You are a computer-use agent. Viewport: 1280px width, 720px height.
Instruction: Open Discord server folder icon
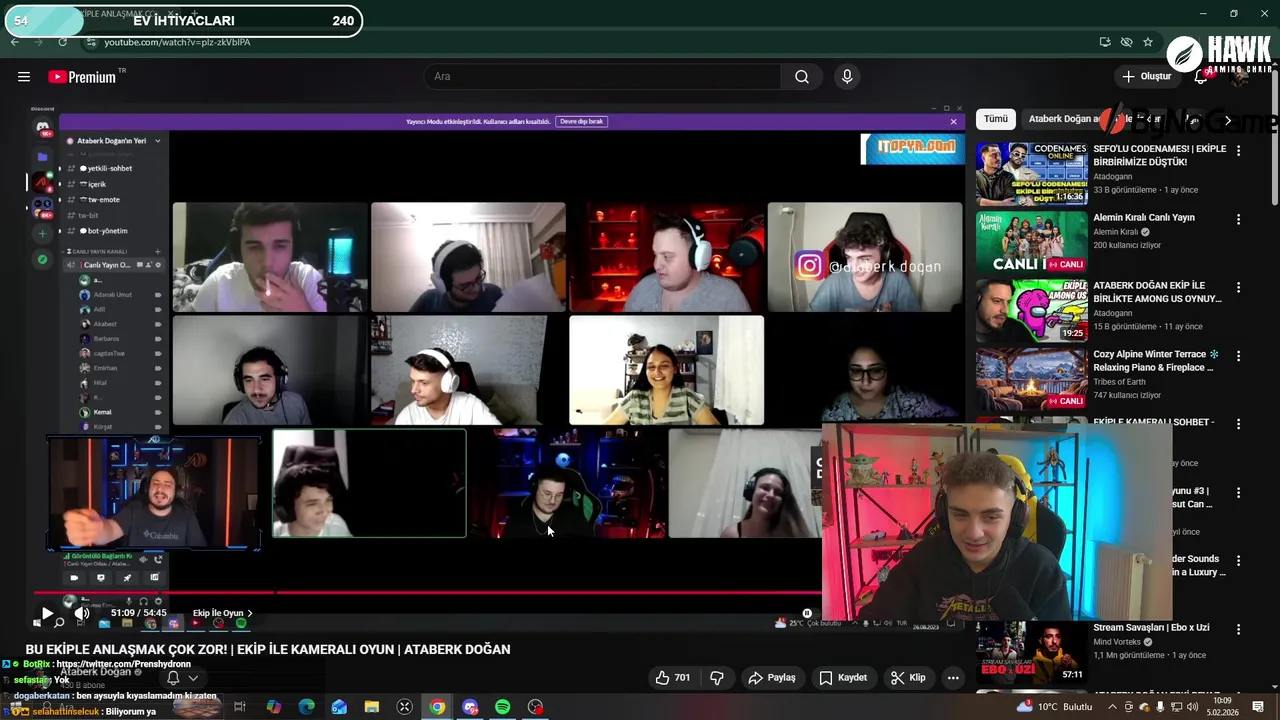point(43,157)
